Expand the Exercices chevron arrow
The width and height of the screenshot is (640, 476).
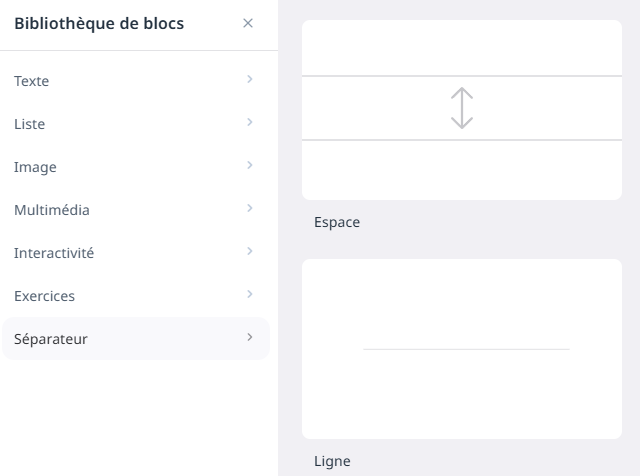(249, 295)
